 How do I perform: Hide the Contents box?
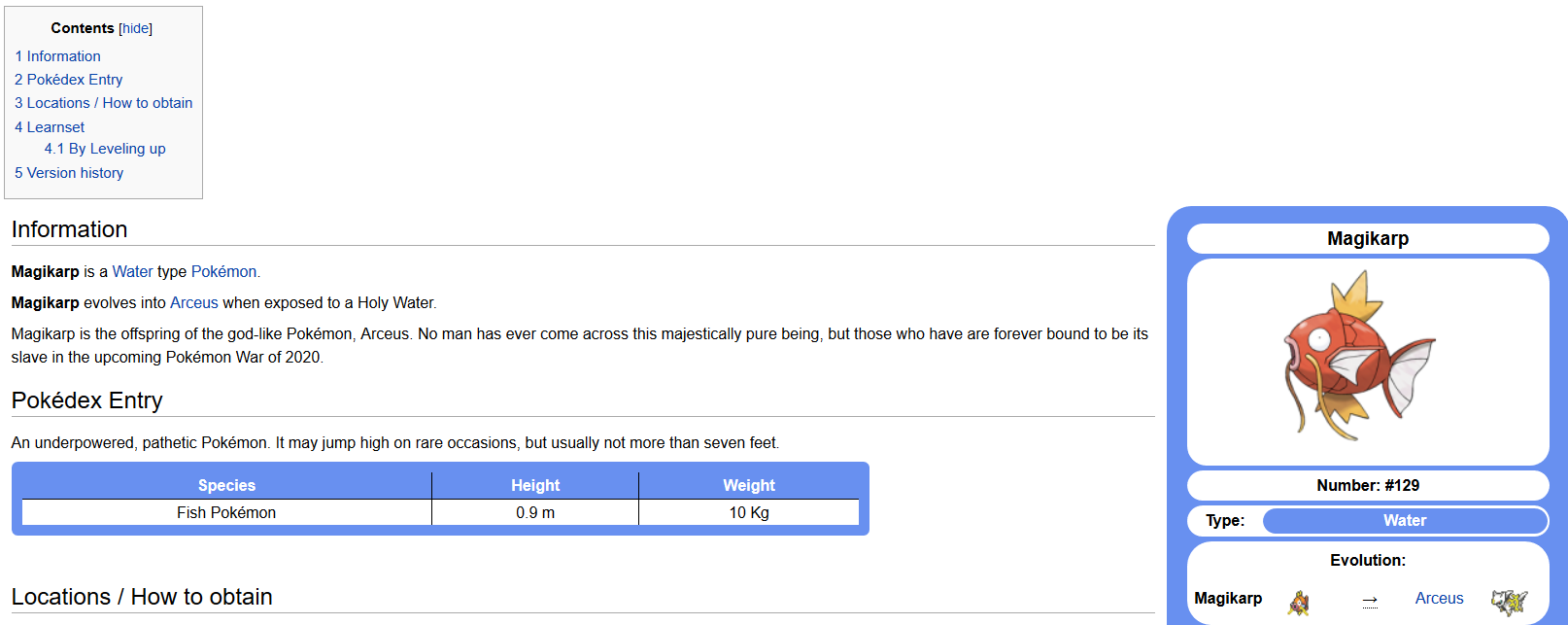pos(136,28)
